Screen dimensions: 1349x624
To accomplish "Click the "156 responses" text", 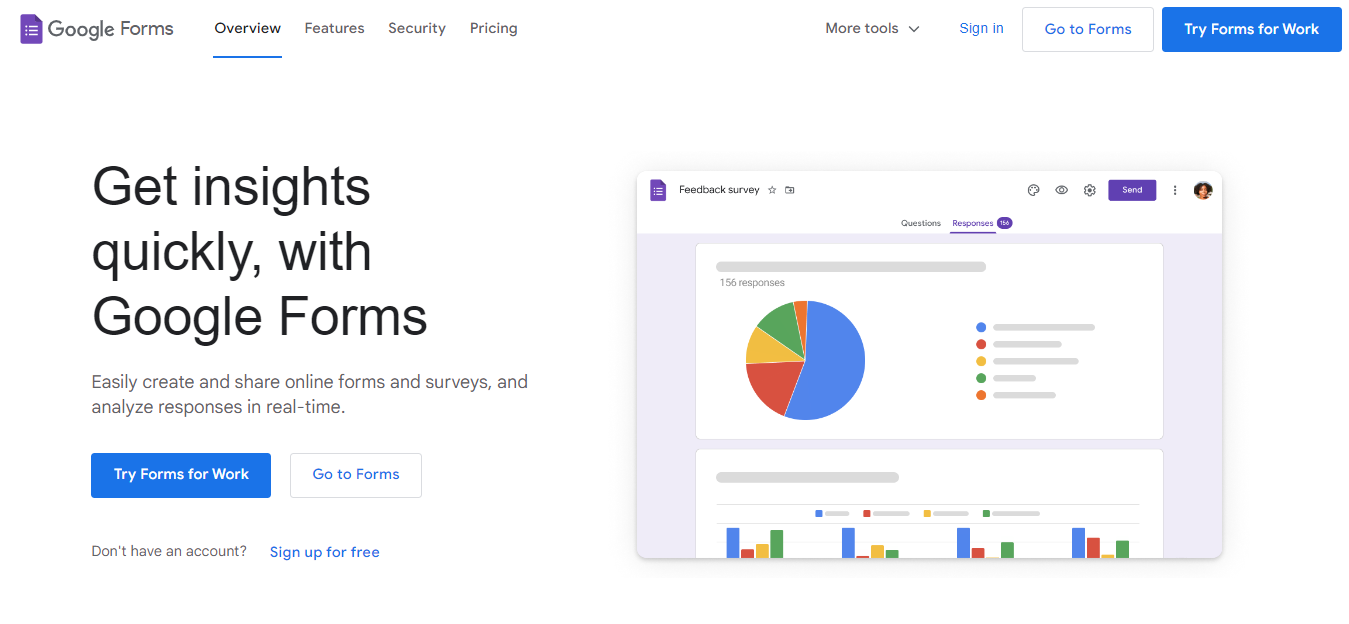I will [x=752, y=283].
